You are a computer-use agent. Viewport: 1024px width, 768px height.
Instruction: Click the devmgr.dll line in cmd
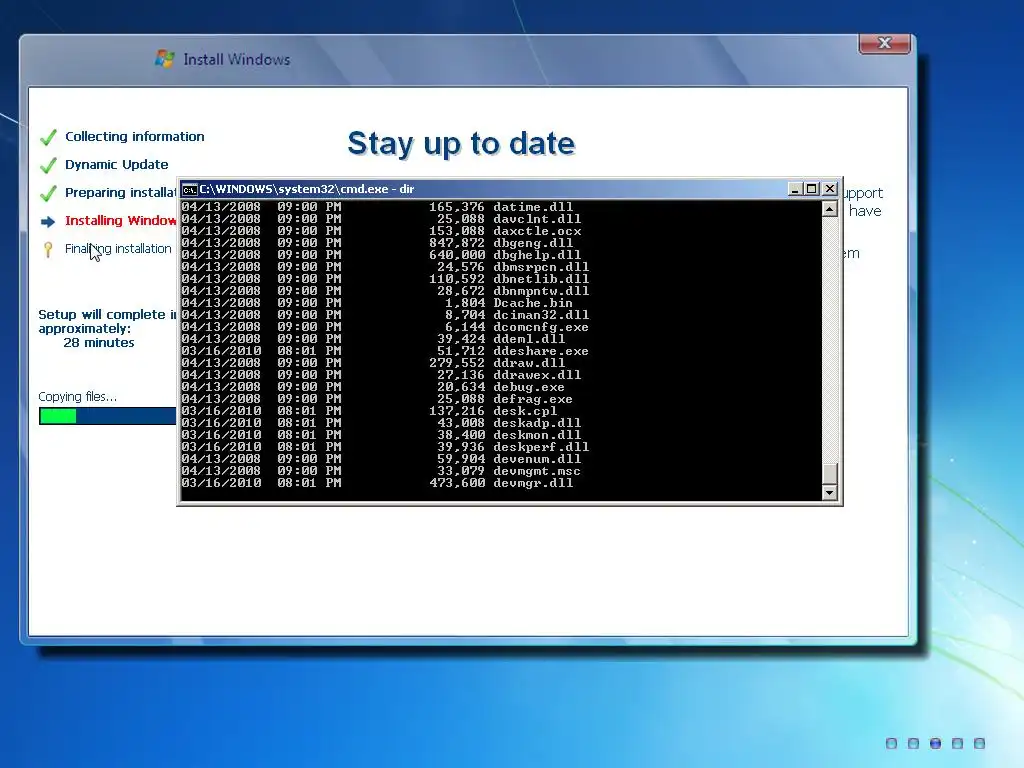click(x=377, y=483)
